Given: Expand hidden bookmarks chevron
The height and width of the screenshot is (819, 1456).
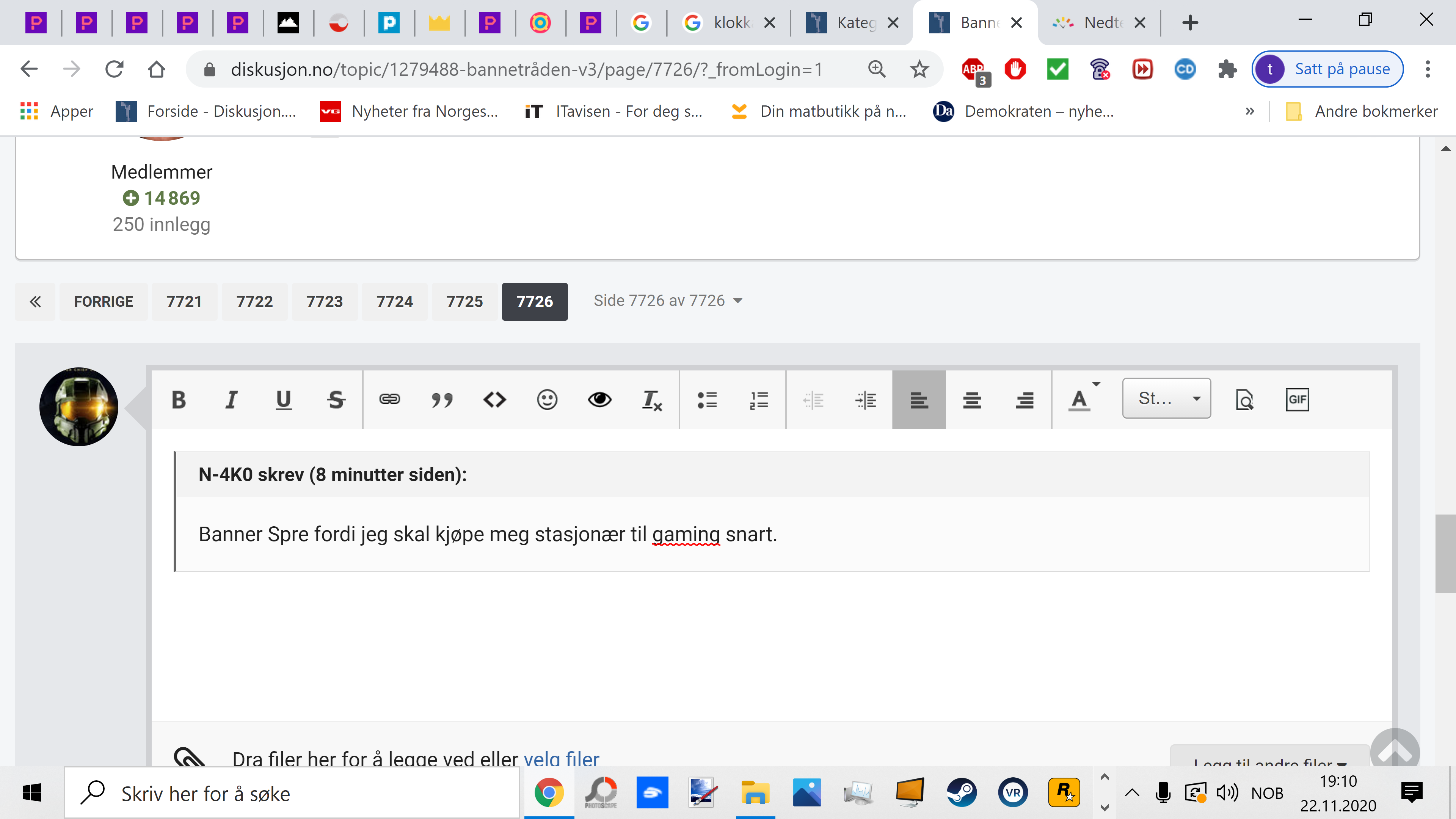Looking at the screenshot, I should (x=1250, y=111).
